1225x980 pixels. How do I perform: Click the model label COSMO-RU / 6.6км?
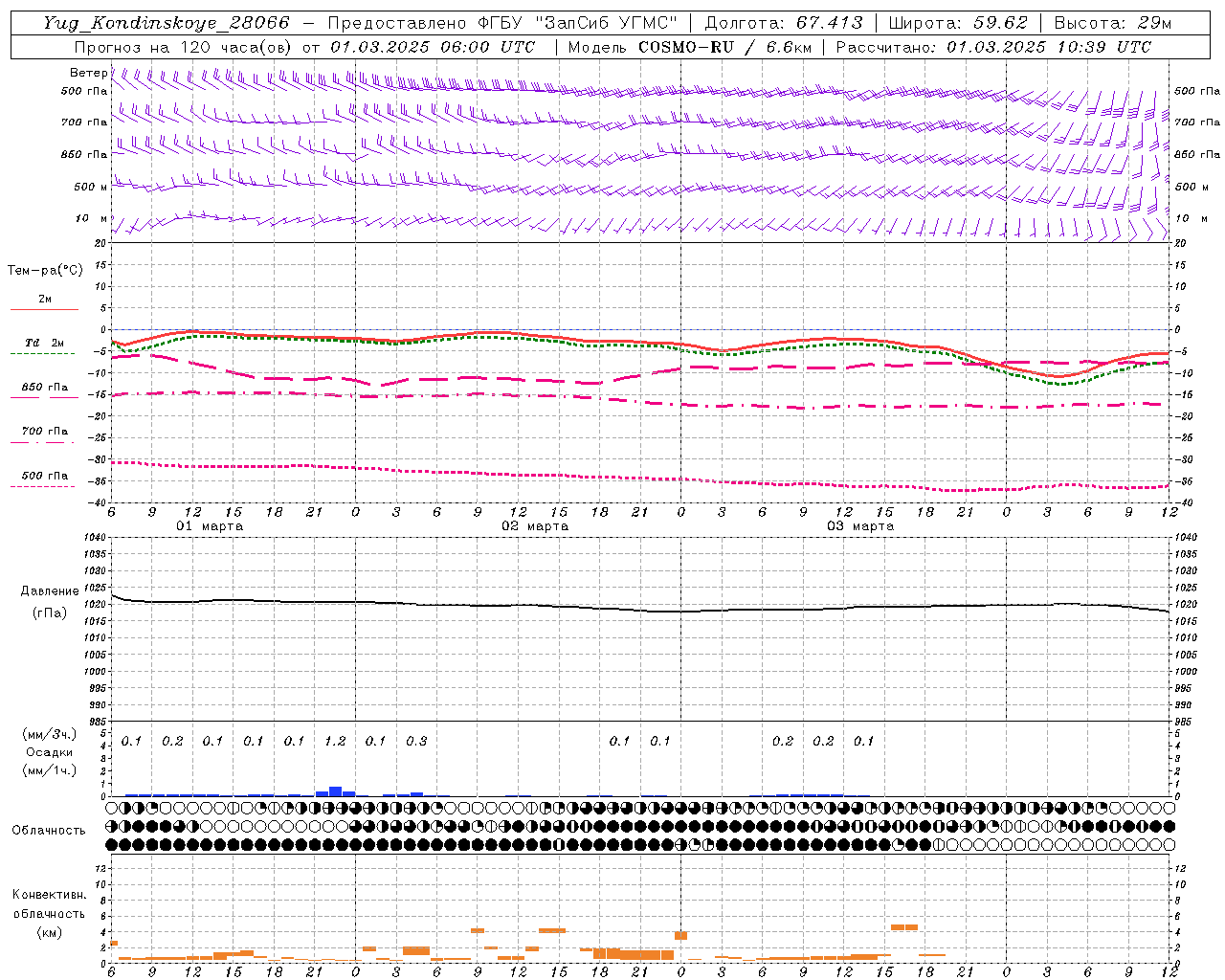click(724, 47)
